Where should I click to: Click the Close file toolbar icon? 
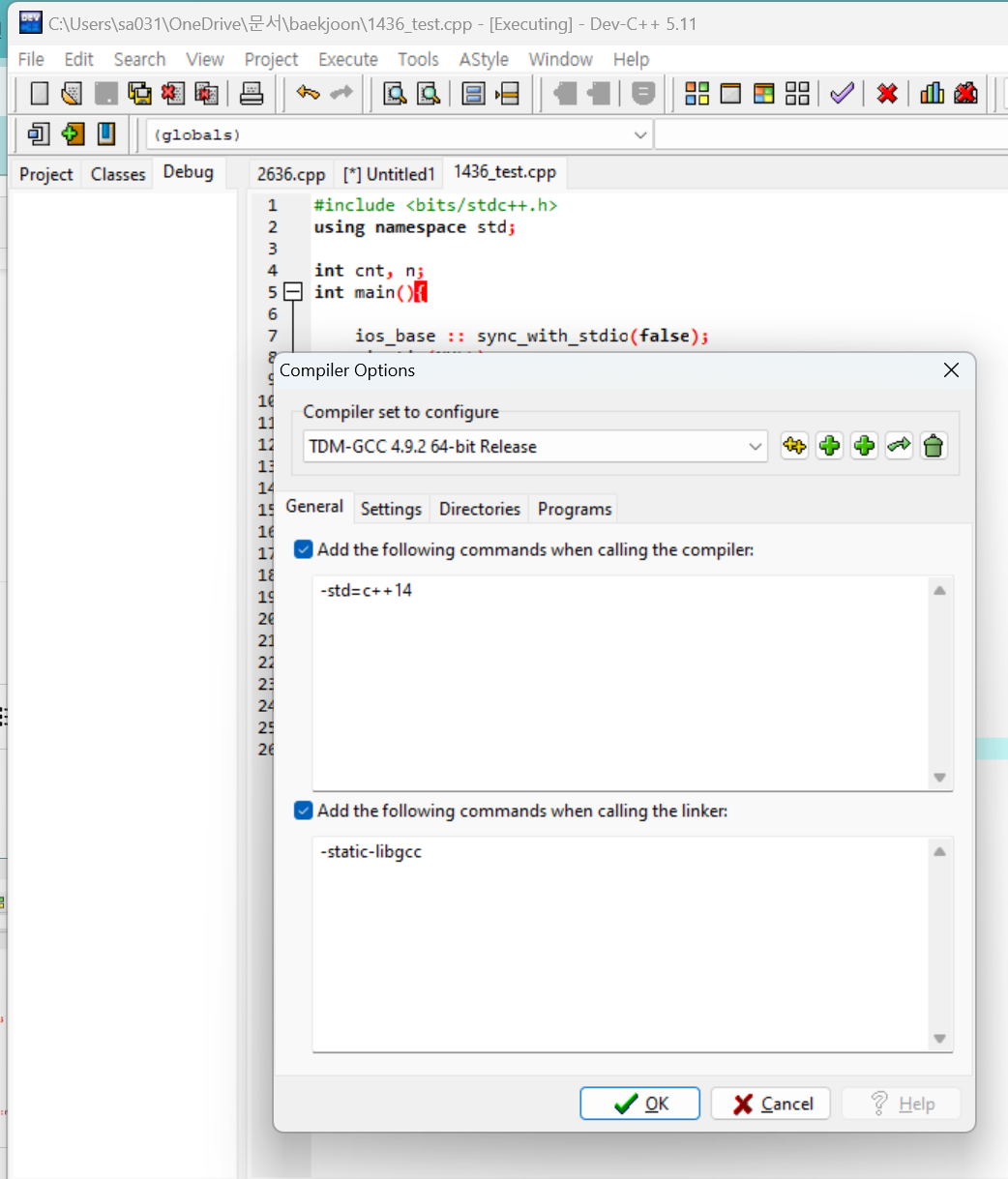(173, 94)
